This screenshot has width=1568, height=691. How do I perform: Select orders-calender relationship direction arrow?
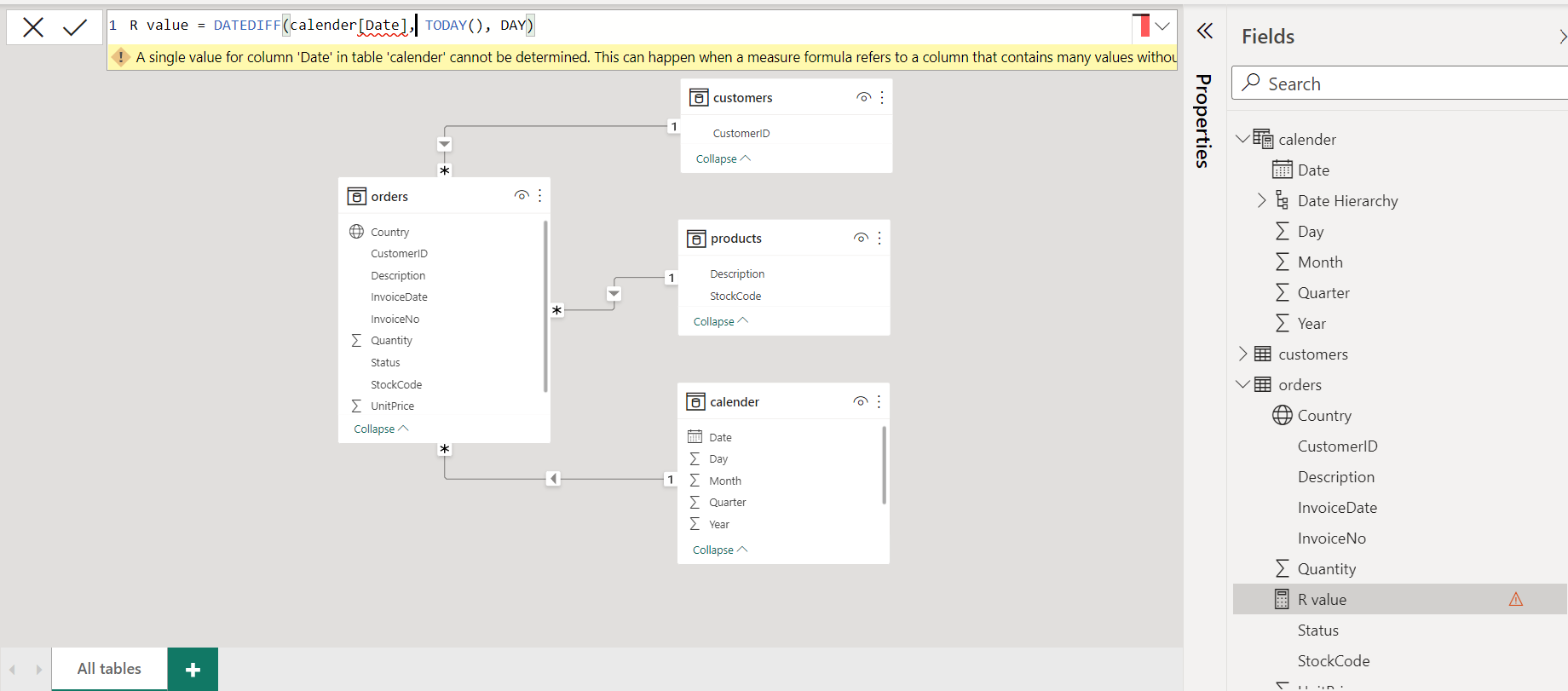point(553,479)
